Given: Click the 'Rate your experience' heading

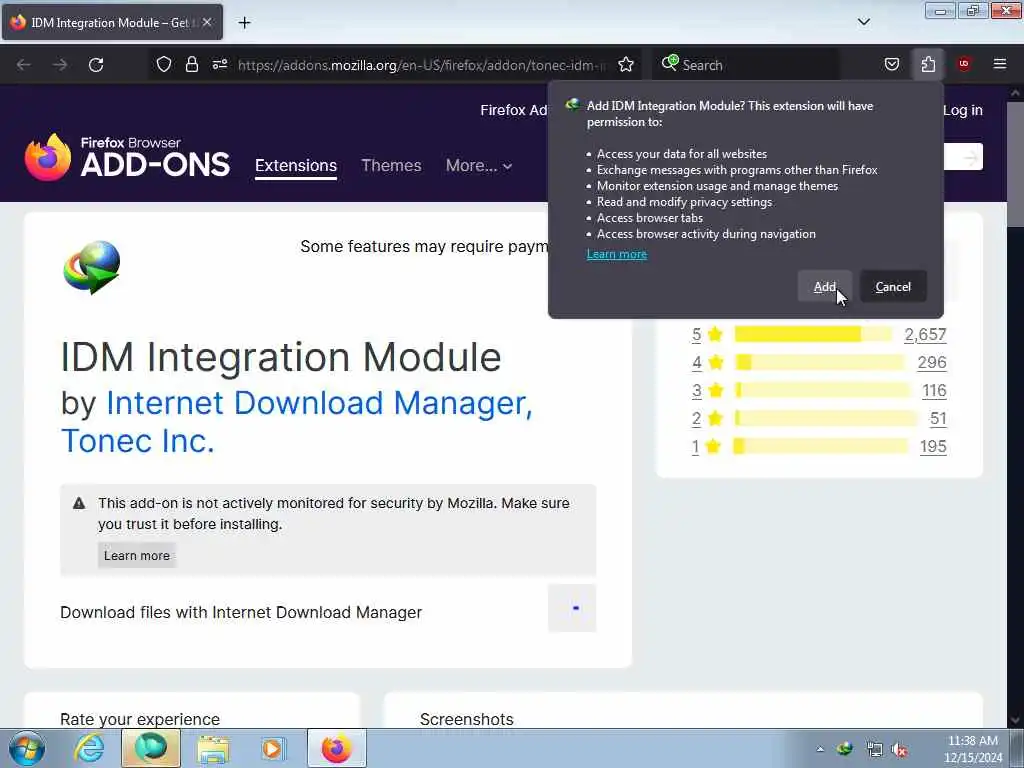Looking at the screenshot, I should click(140, 719).
